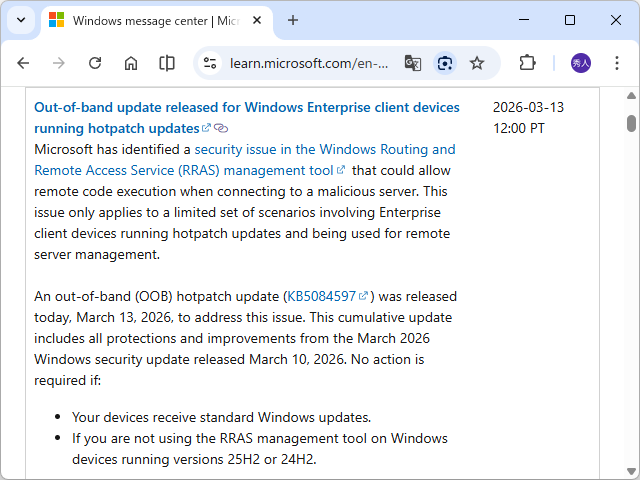This screenshot has width=640, height=480.
Task: Open the user profile avatar menu
Action: tap(581, 63)
